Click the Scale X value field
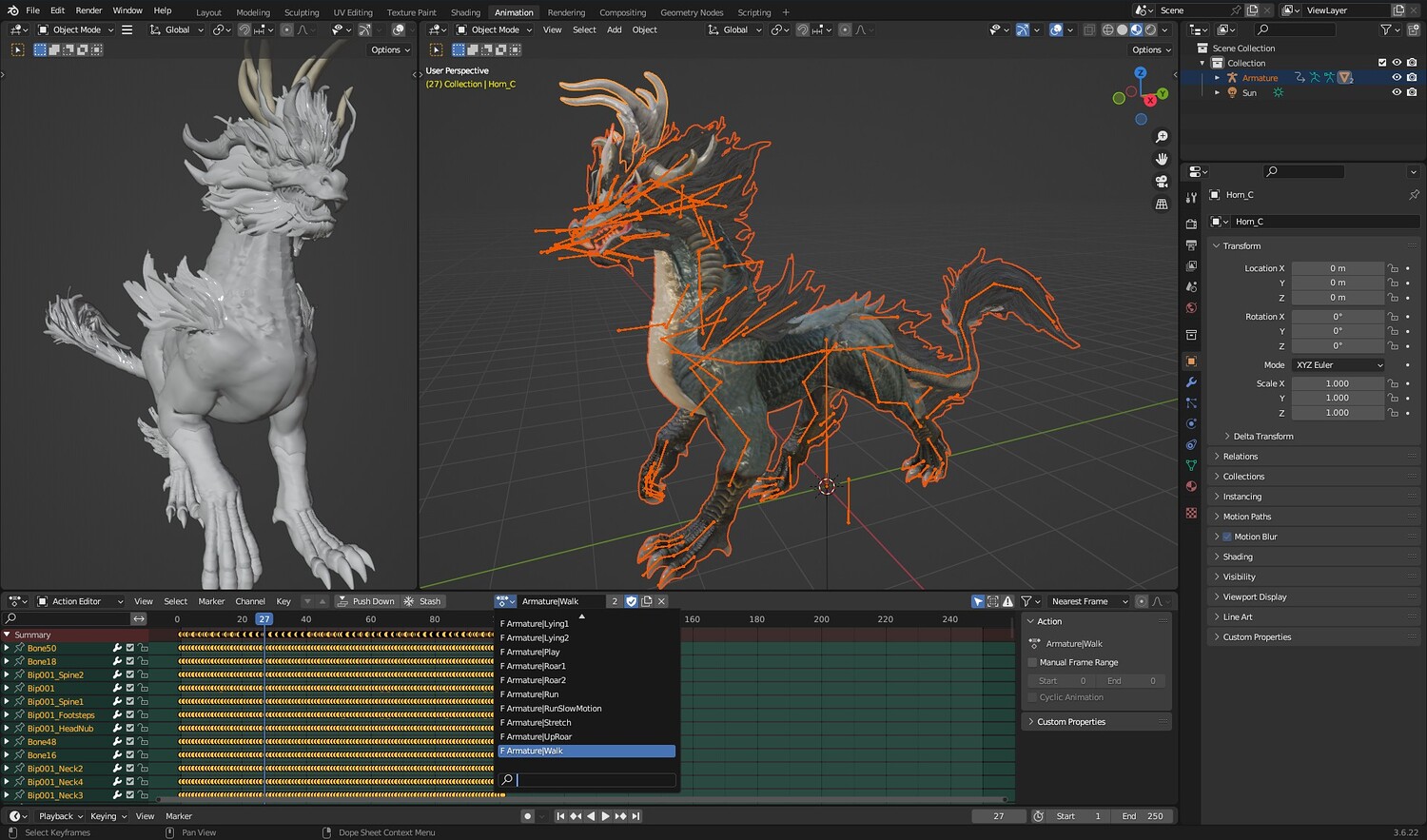The image size is (1427, 840). 1337,383
